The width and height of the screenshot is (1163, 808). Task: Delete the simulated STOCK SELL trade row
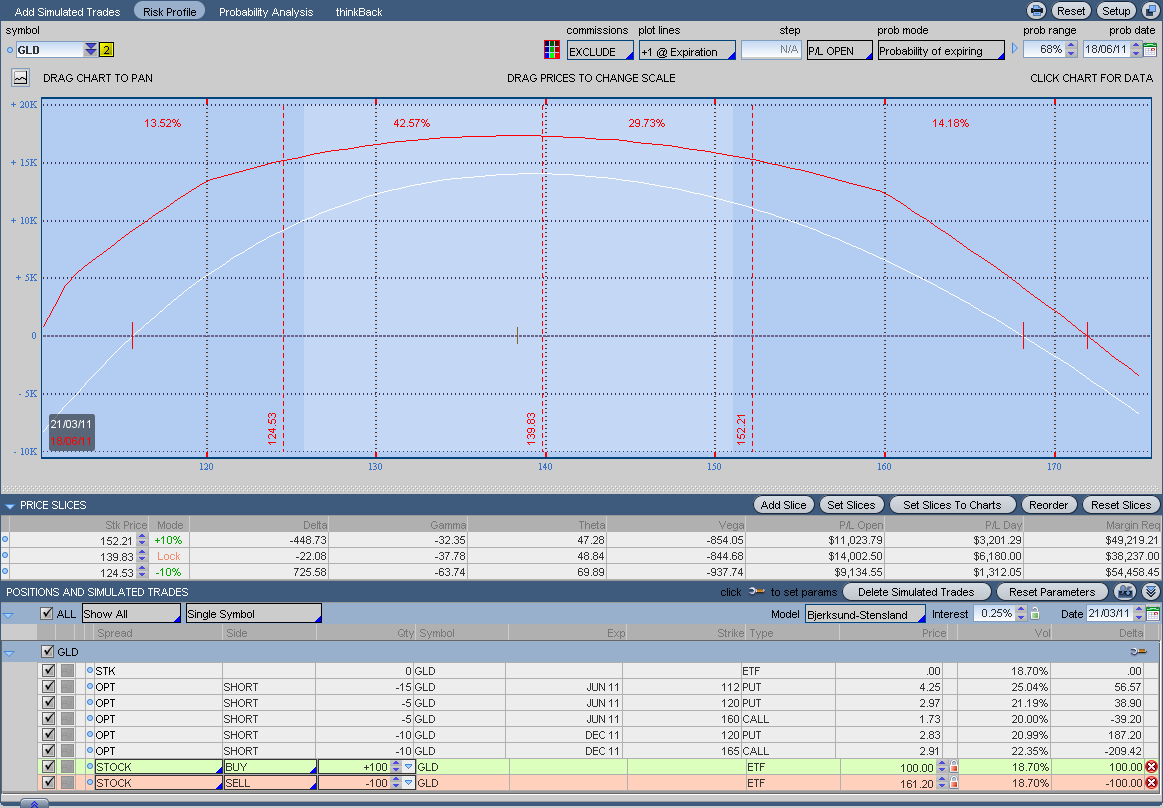pos(1151,783)
